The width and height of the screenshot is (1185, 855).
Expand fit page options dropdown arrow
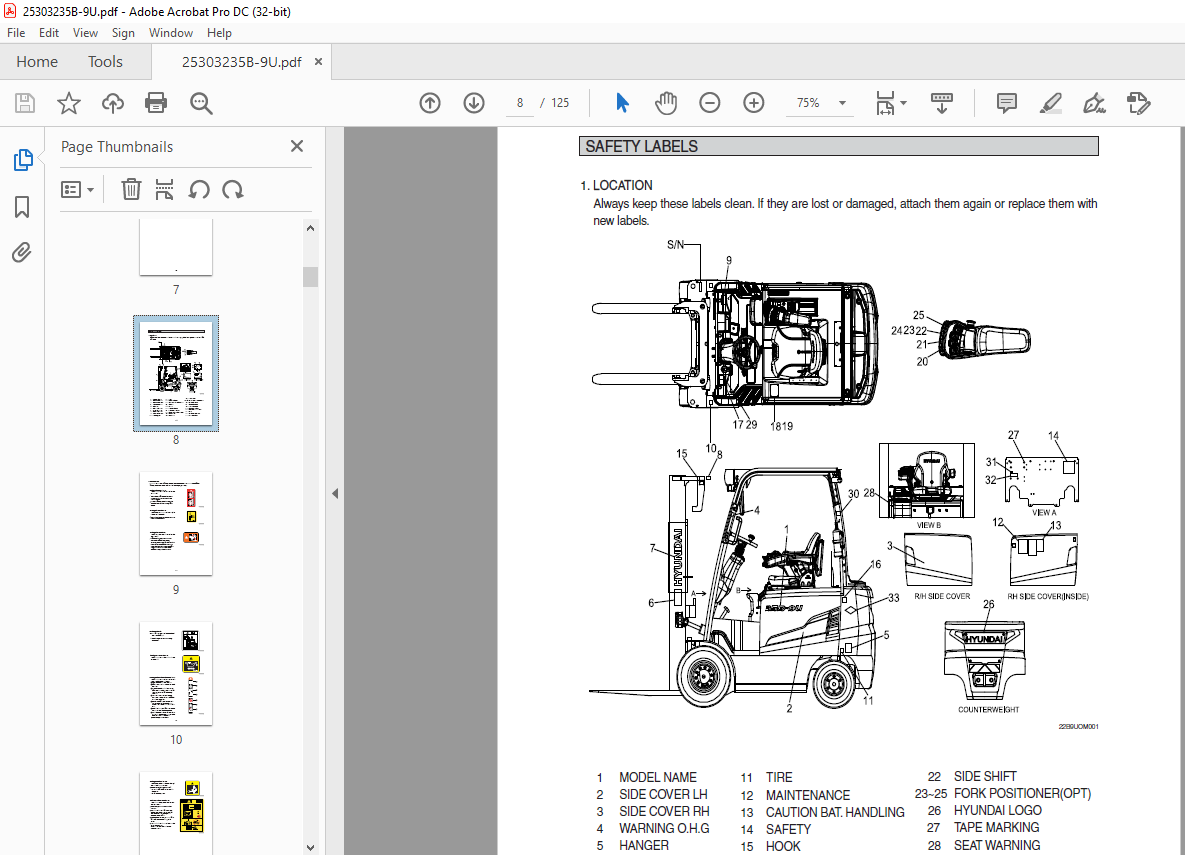(904, 103)
